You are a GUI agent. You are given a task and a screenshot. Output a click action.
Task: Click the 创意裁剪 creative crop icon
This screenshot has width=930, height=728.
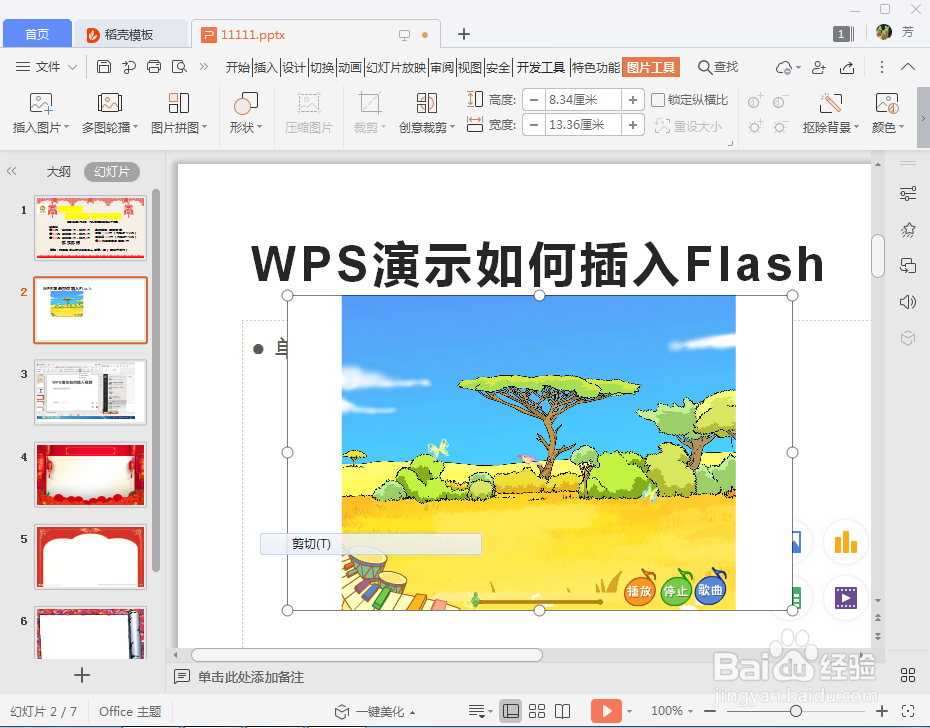(x=426, y=103)
